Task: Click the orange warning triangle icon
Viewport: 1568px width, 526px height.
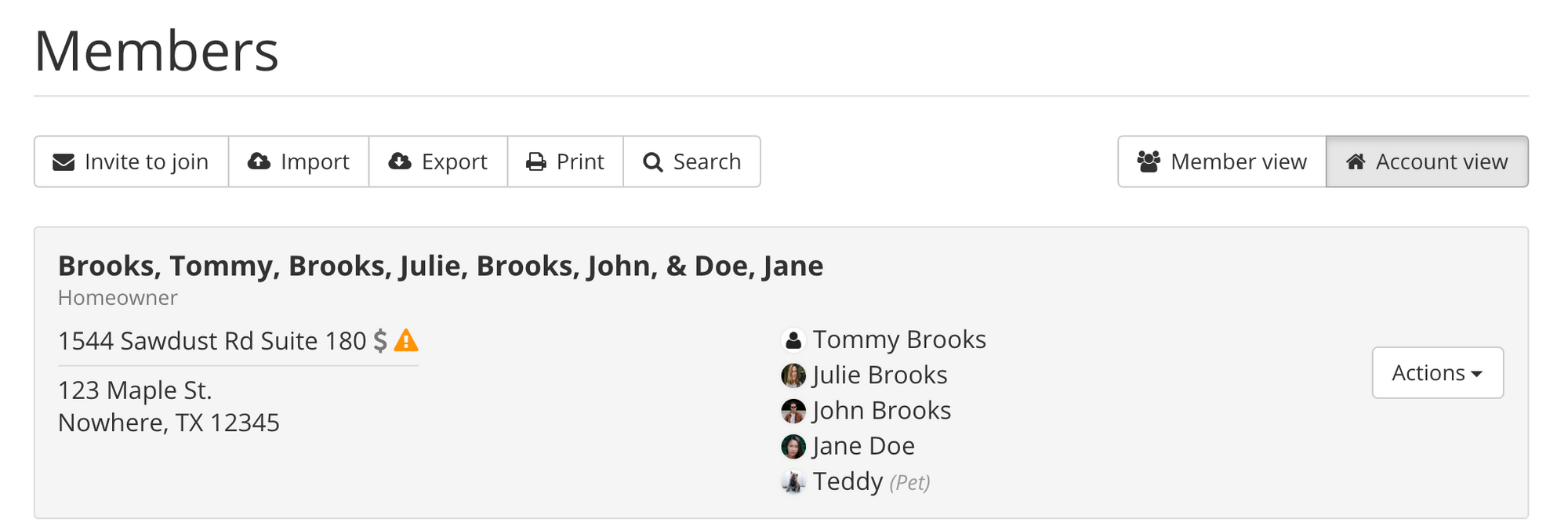Action: (406, 341)
